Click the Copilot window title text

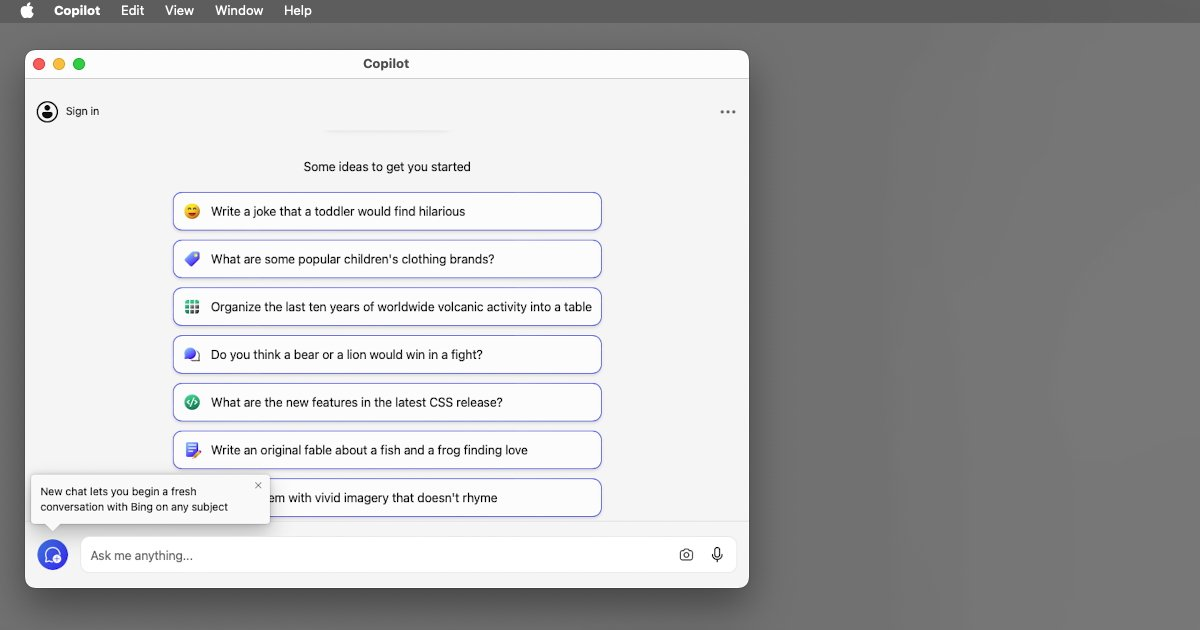[x=386, y=64]
